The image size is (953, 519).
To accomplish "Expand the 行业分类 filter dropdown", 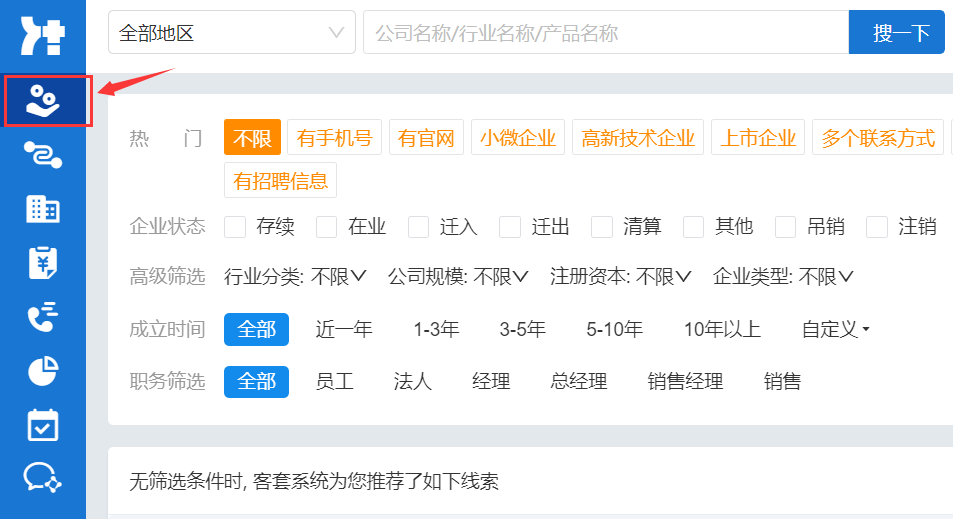I will (x=296, y=276).
